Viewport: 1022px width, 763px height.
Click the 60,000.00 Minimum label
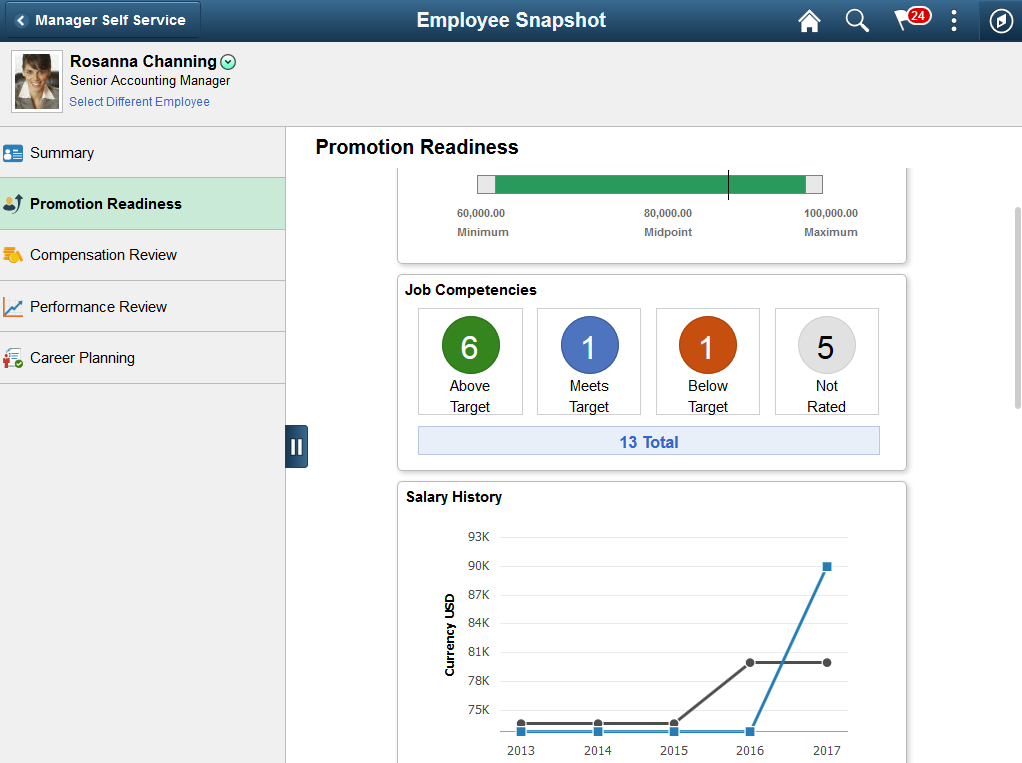pyautogui.click(x=482, y=222)
